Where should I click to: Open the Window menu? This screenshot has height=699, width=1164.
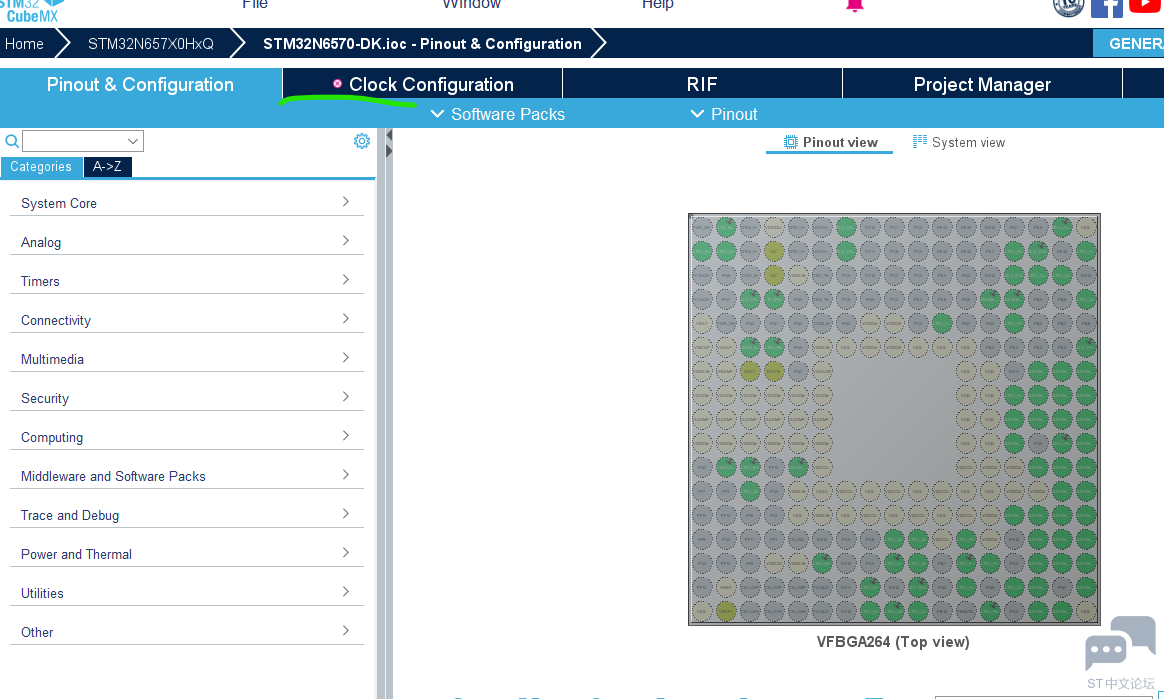(471, 4)
